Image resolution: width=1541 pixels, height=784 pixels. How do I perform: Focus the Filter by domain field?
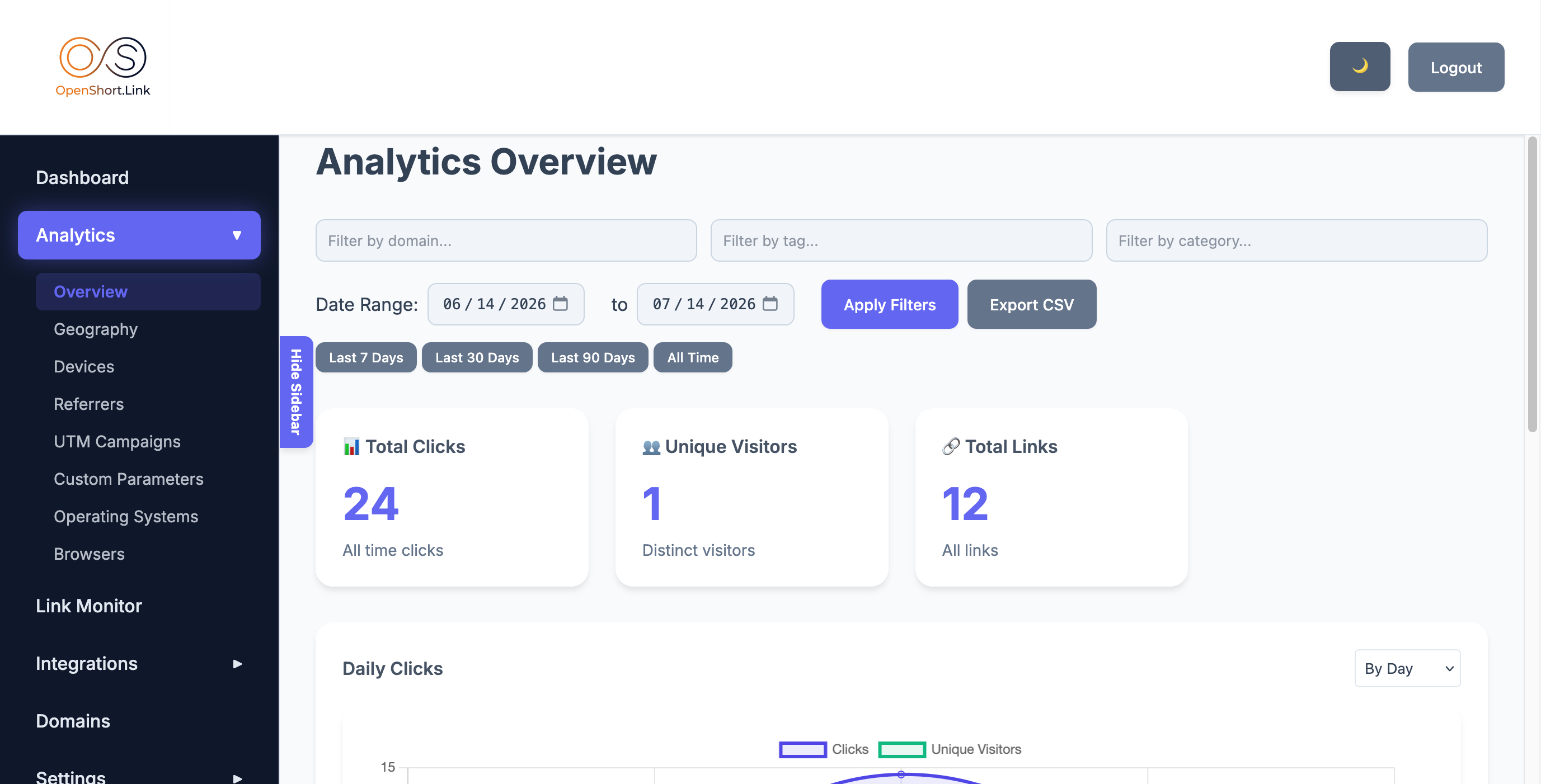click(x=506, y=240)
